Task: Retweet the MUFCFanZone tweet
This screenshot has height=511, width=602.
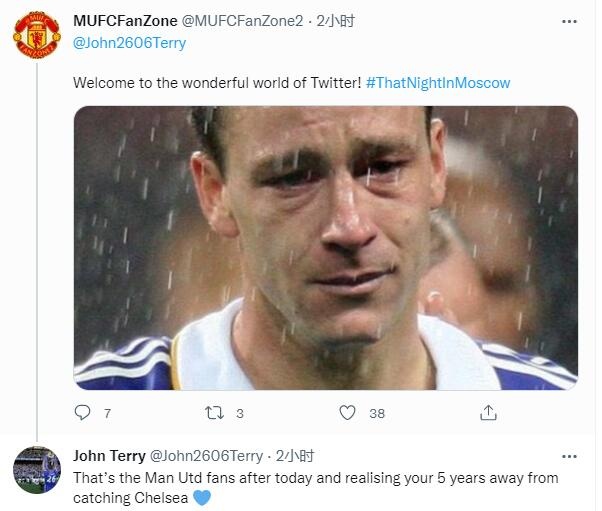Action: click(216, 412)
